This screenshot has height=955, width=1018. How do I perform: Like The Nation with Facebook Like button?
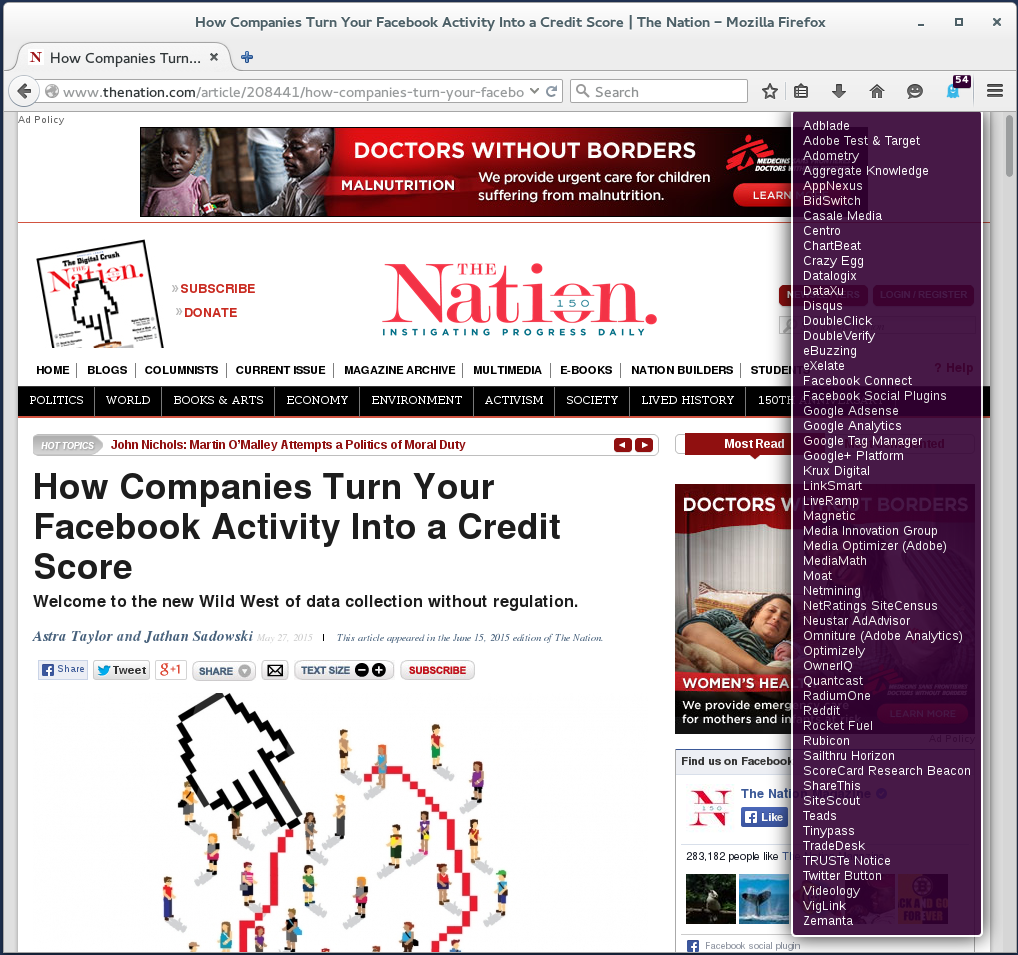tap(764, 817)
